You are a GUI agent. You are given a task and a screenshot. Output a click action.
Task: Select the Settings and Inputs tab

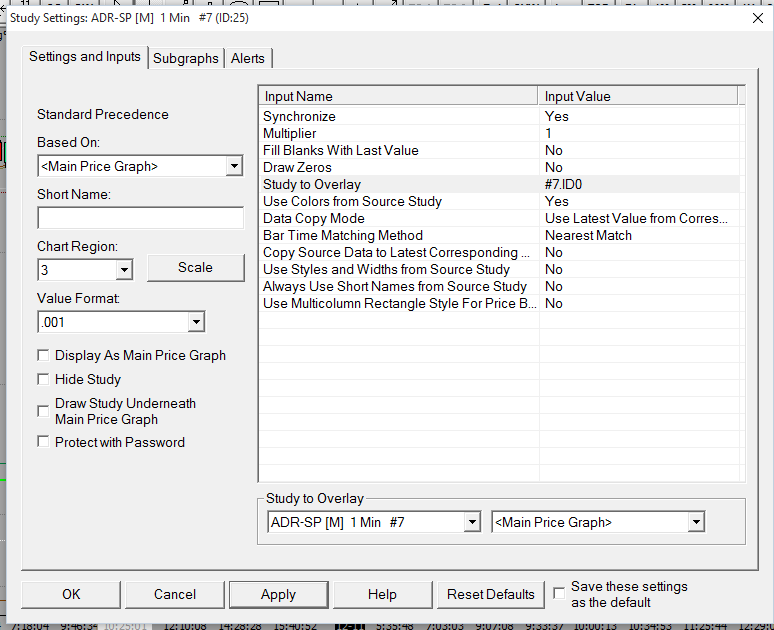[x=85, y=57]
